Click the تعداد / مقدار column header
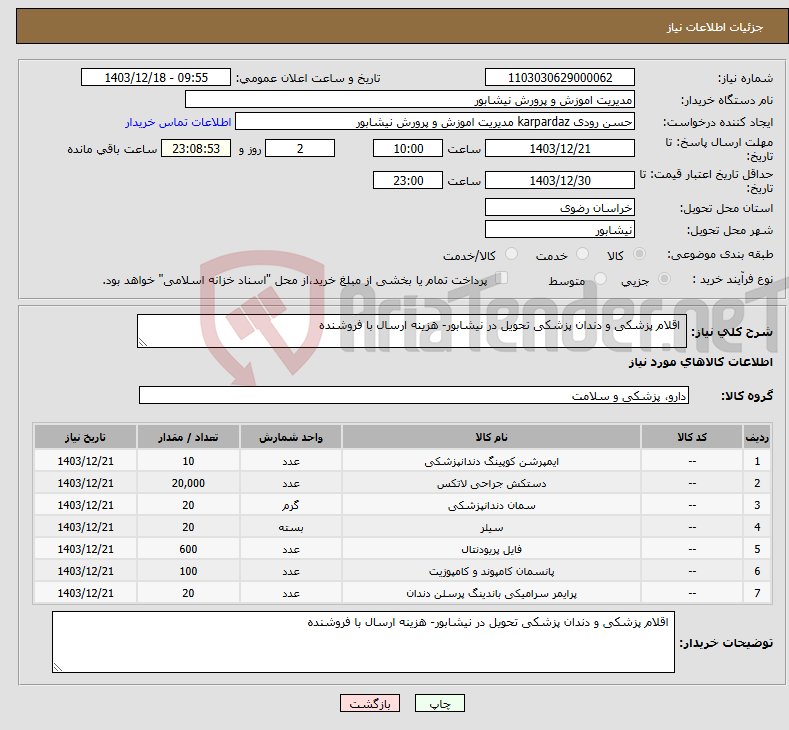 (188, 437)
